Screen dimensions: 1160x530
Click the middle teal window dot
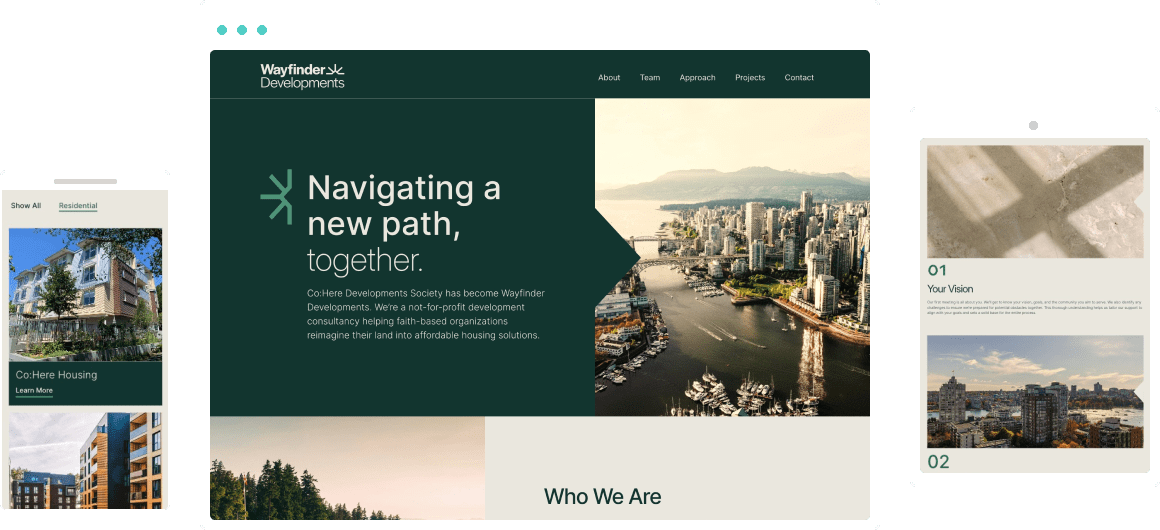242,30
